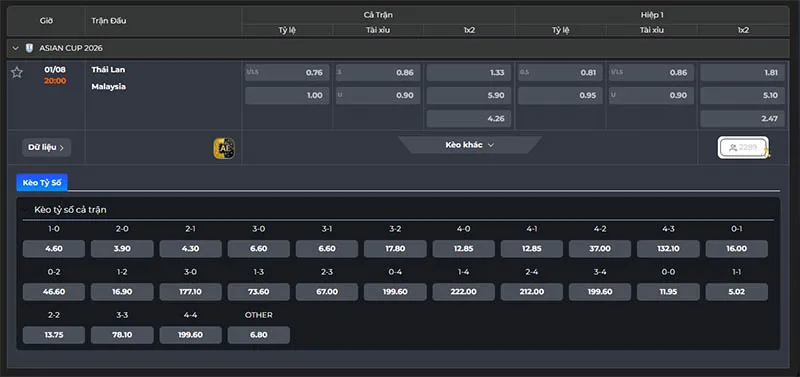This screenshot has height=377, width=800.
Task: Choose the 12.85 odds under 4-0
Action: tap(464, 249)
